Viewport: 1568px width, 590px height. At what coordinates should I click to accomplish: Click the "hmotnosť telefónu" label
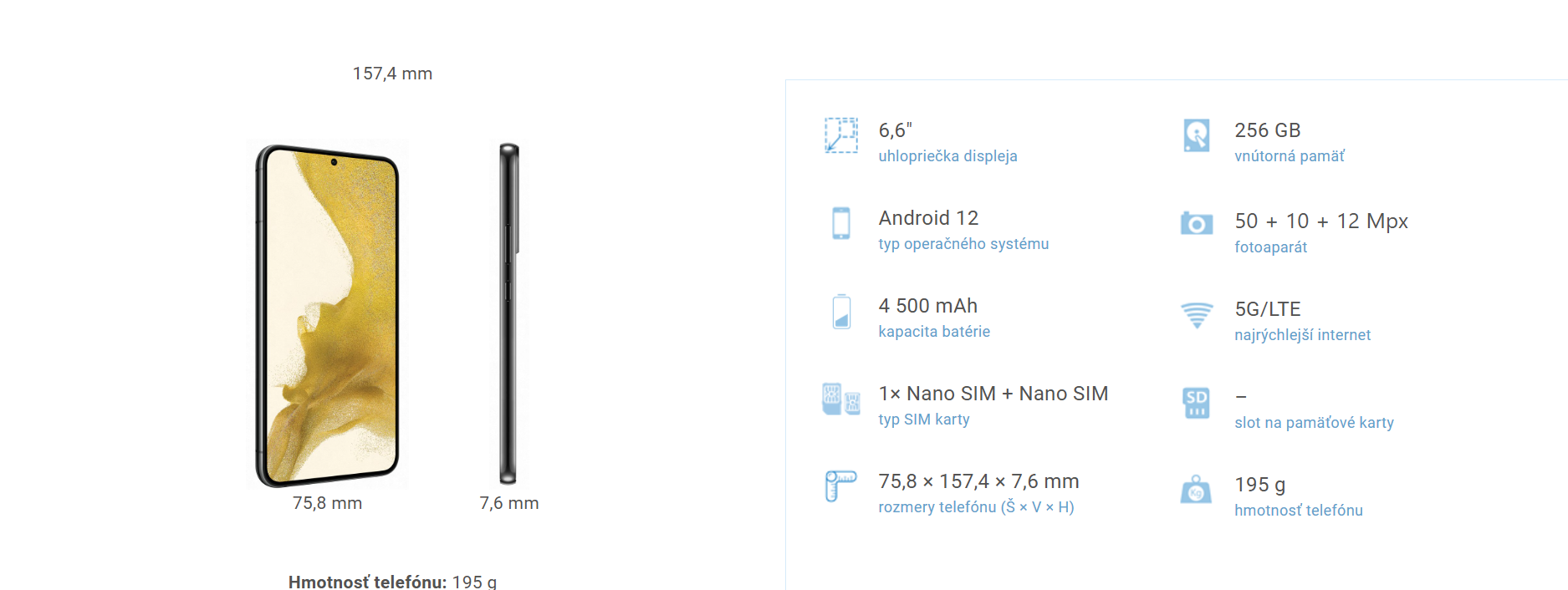point(1298,511)
